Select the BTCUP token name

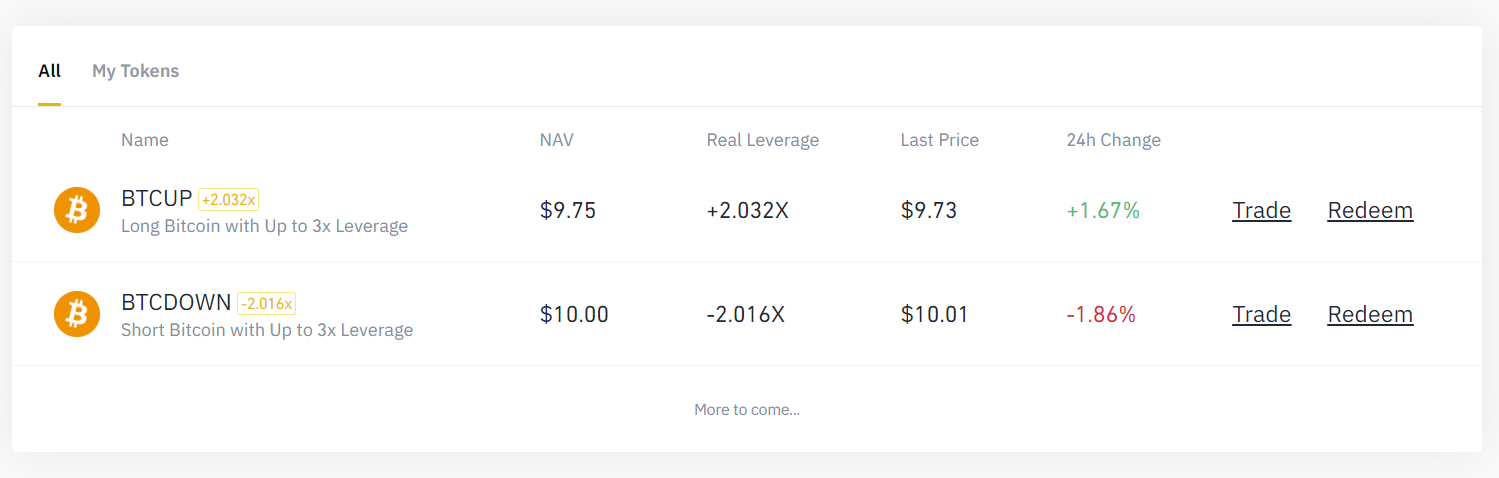pos(156,198)
